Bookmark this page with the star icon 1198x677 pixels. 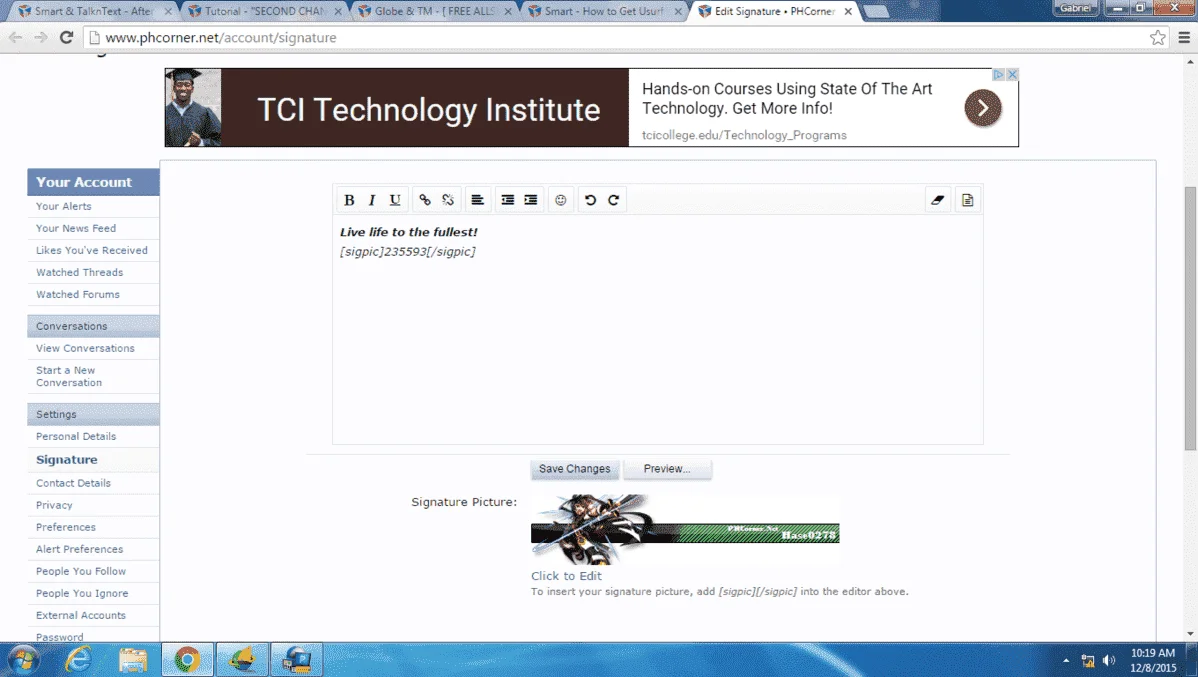tap(1158, 37)
